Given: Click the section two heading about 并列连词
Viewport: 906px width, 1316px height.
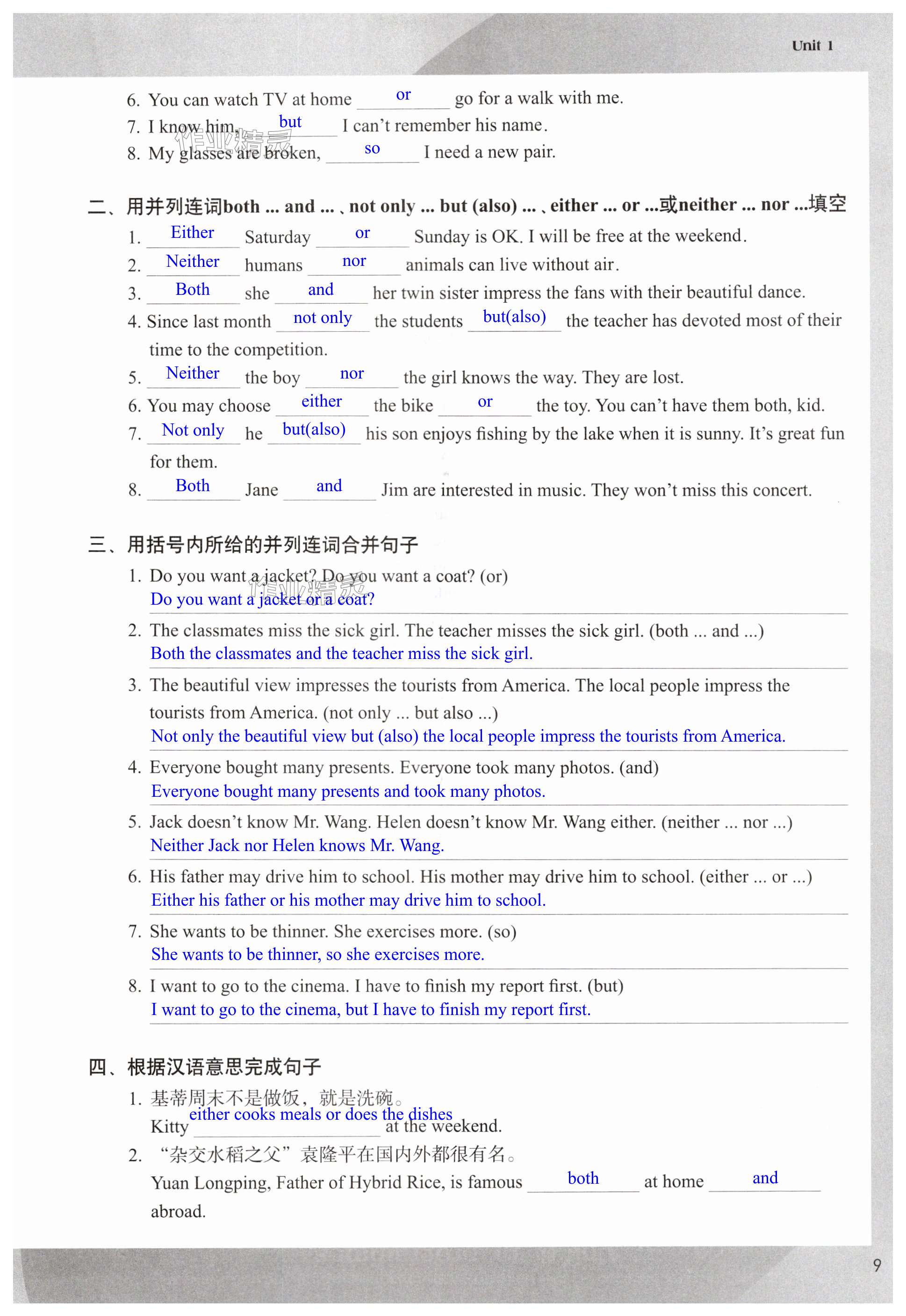Looking at the screenshot, I should coord(467,205).
